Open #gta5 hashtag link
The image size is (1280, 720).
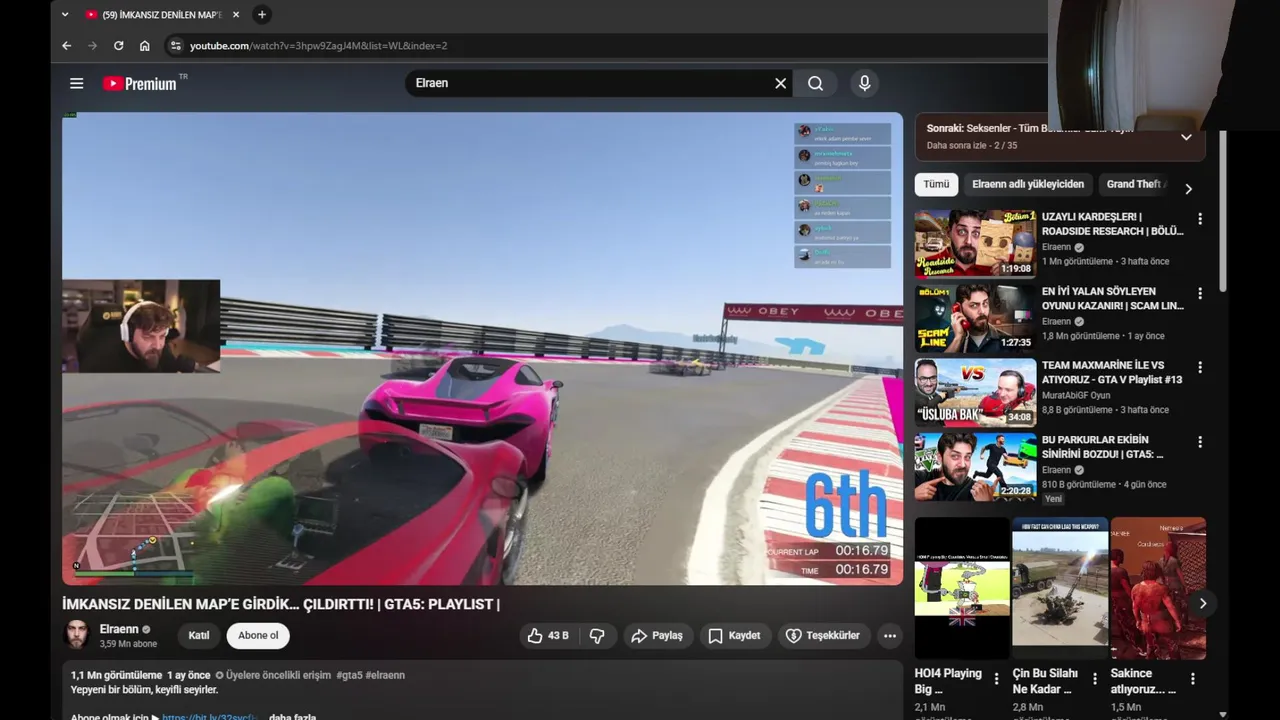[349, 675]
